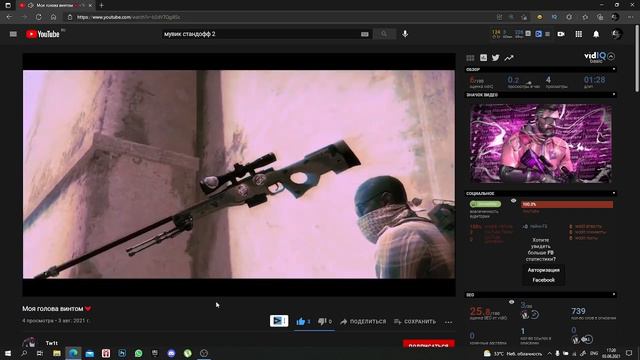Open the YouTube account avatar menu
This screenshot has width=640, height=360.
pos(616,34)
